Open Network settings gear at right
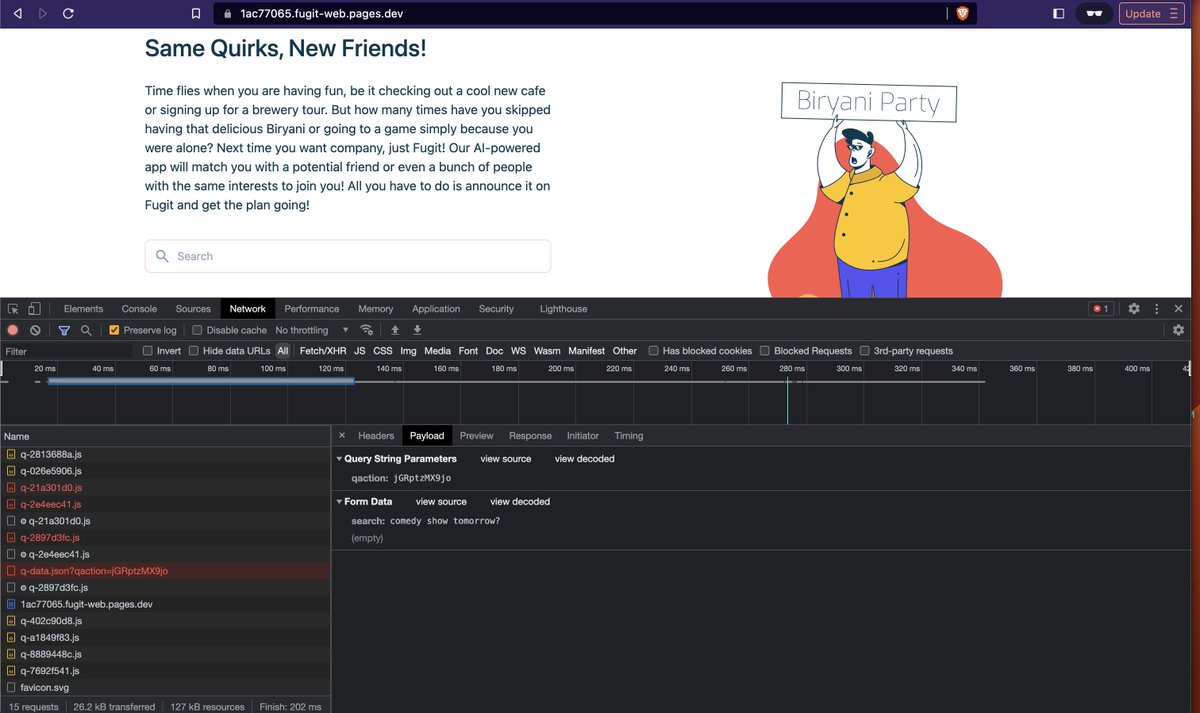The image size is (1200, 713). pyautogui.click(x=1178, y=330)
